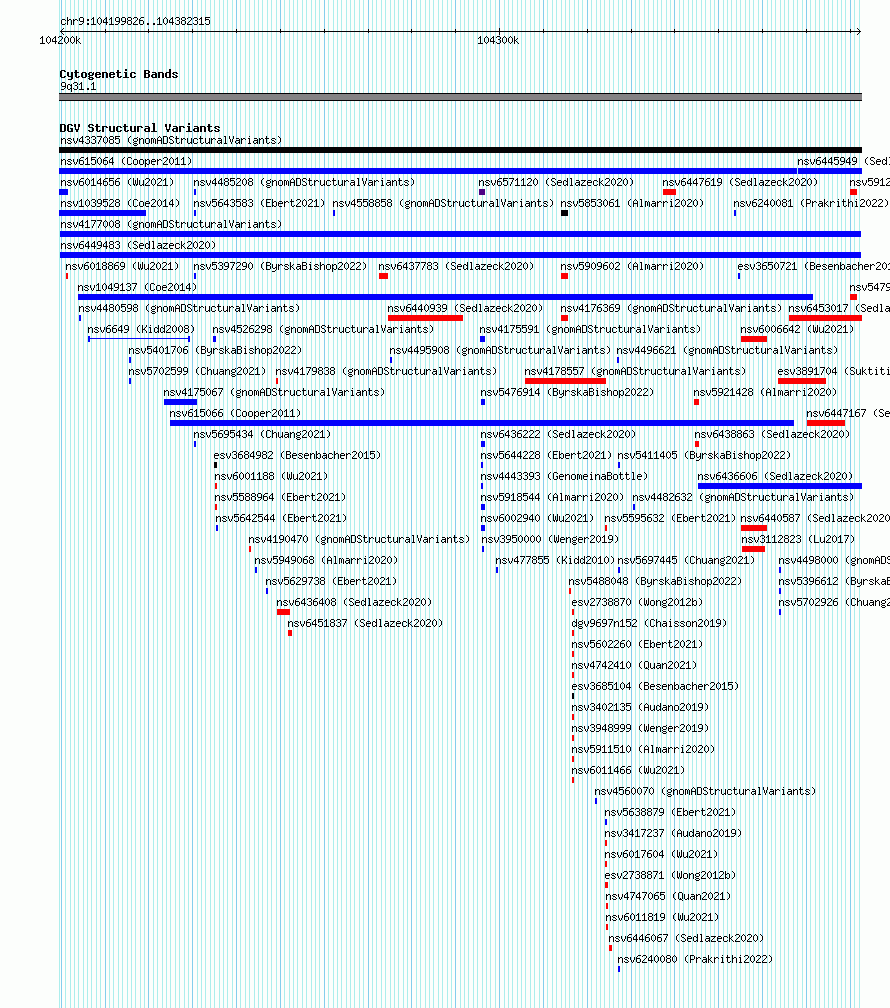
Task: Click the nsv6649 (Kidd2008) label
Action: tap(141, 329)
